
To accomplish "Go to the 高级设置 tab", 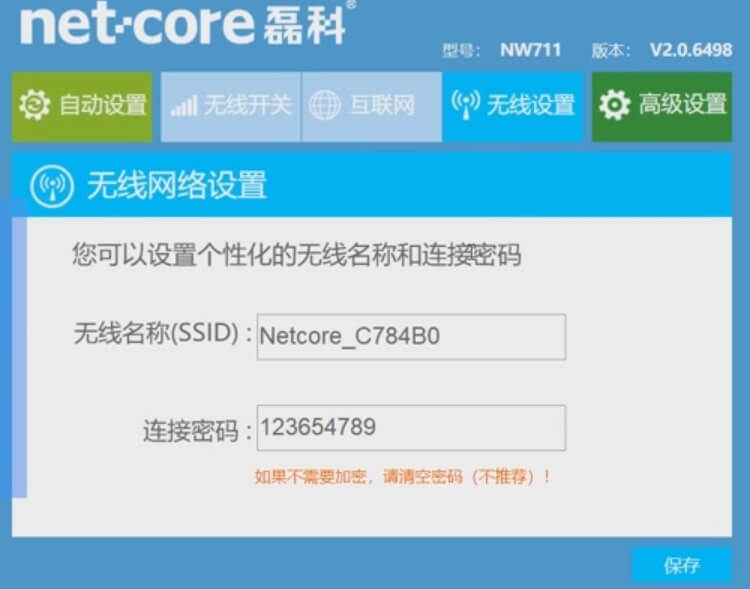I will pyautogui.click(x=662, y=107).
